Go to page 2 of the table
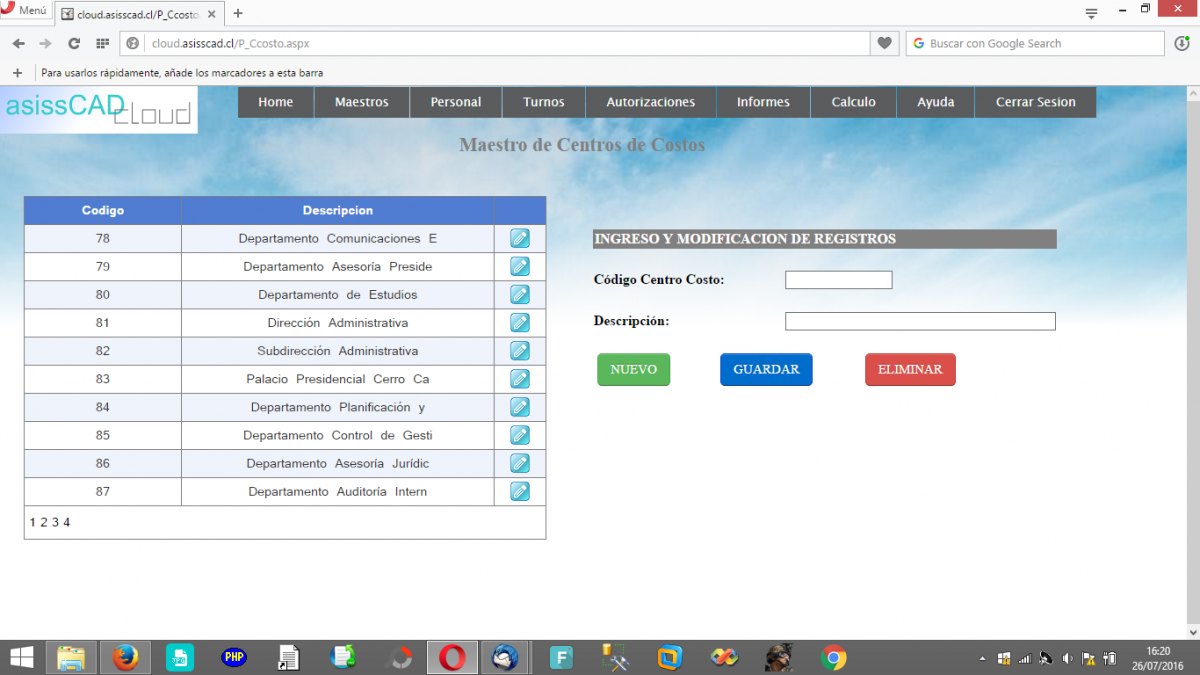Viewport: 1200px width, 675px height. pyautogui.click(x=44, y=522)
